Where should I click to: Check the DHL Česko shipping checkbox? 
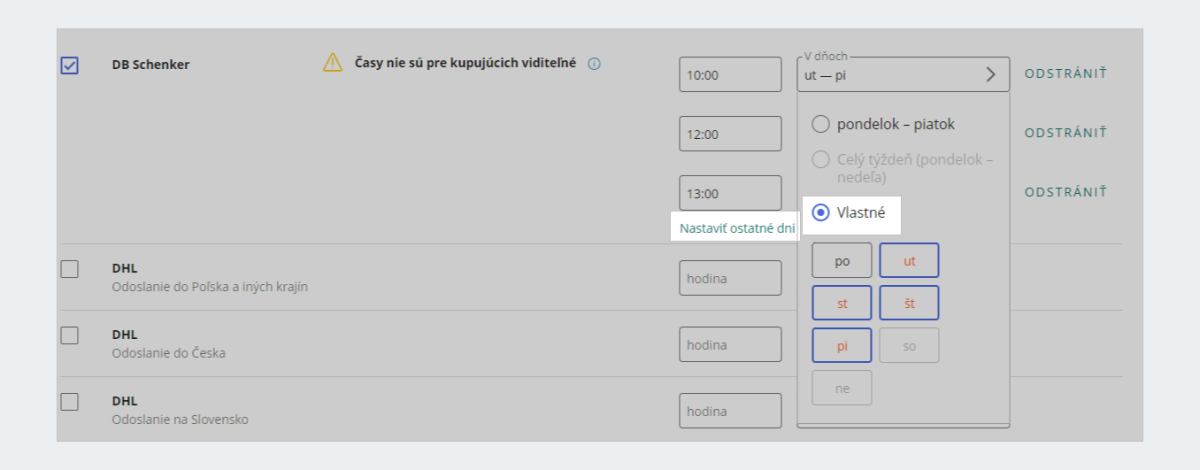[x=70, y=336]
